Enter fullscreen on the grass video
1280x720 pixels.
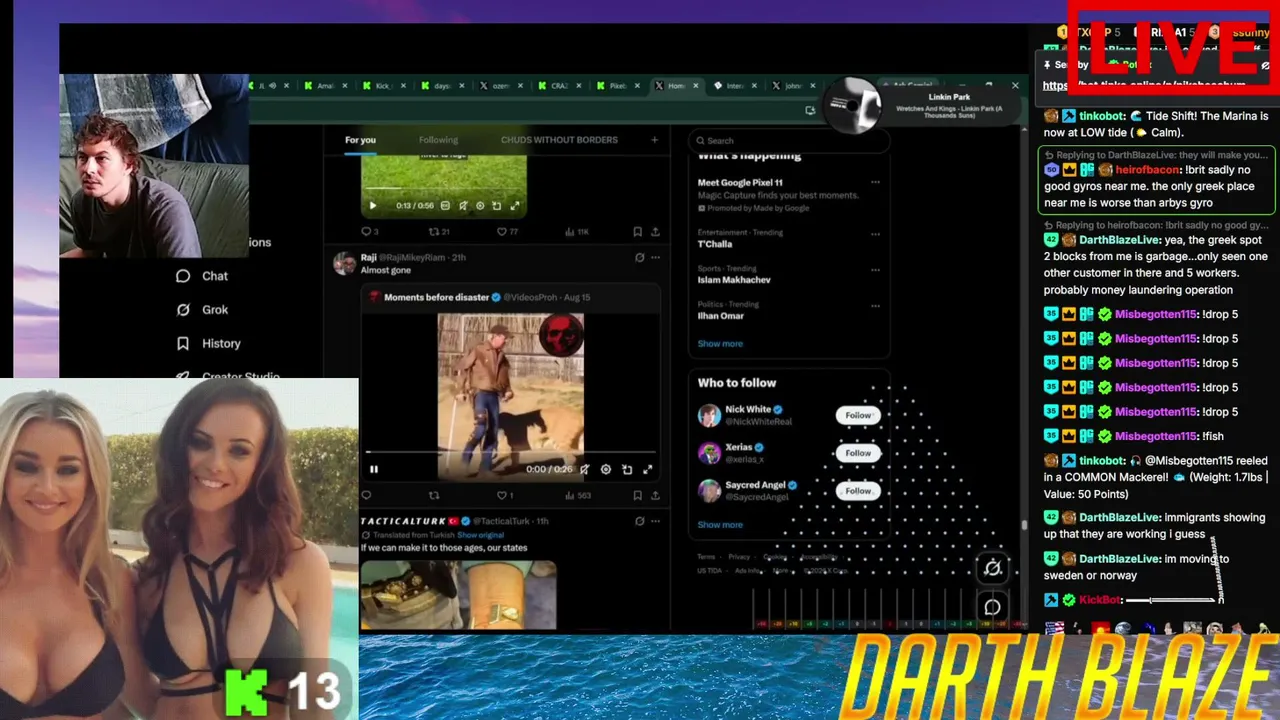515,206
